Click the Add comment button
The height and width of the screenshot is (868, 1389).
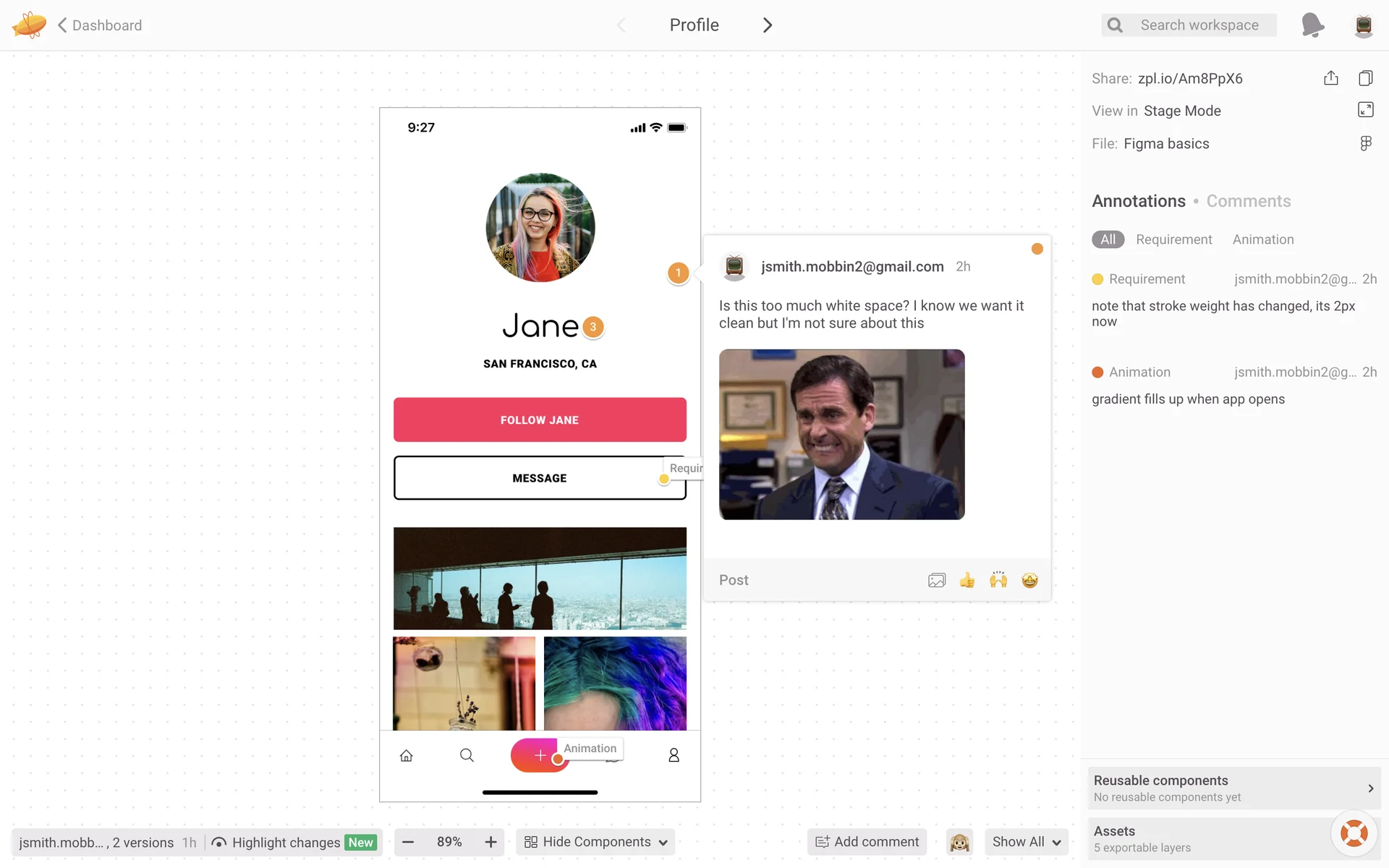[867, 842]
